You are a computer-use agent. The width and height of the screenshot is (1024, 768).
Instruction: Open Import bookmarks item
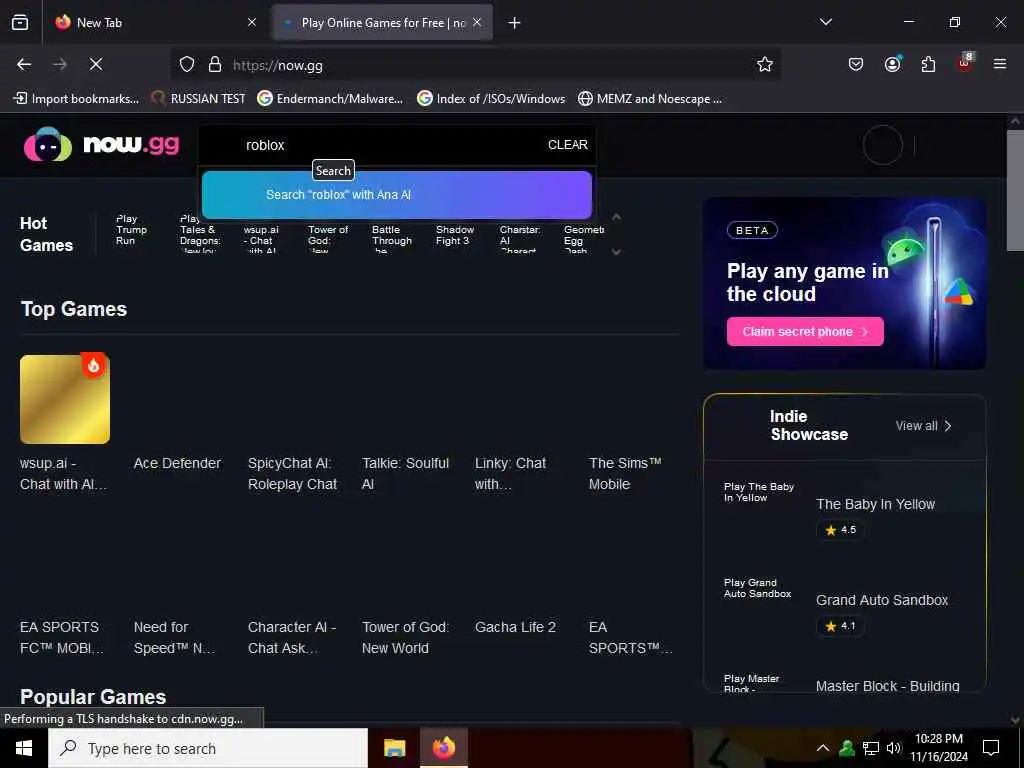pos(76,99)
